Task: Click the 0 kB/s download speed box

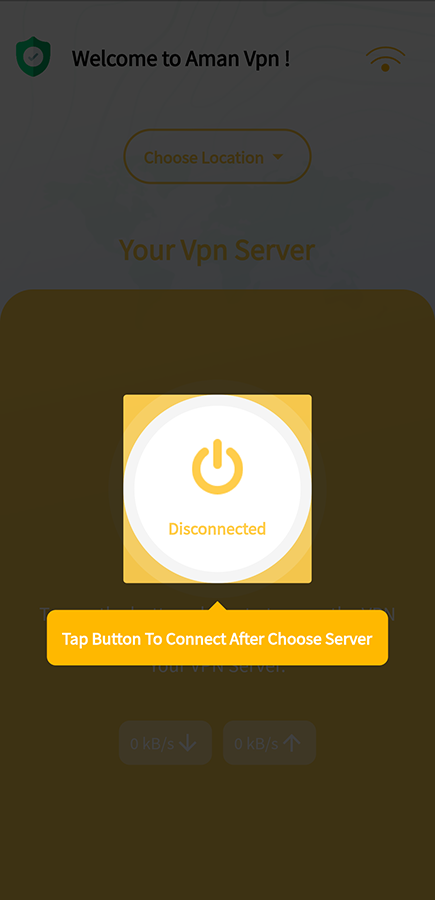Action: pyautogui.click(x=165, y=743)
